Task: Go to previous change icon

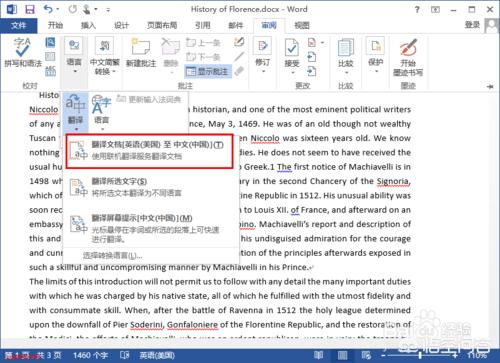Action: (x=312, y=57)
